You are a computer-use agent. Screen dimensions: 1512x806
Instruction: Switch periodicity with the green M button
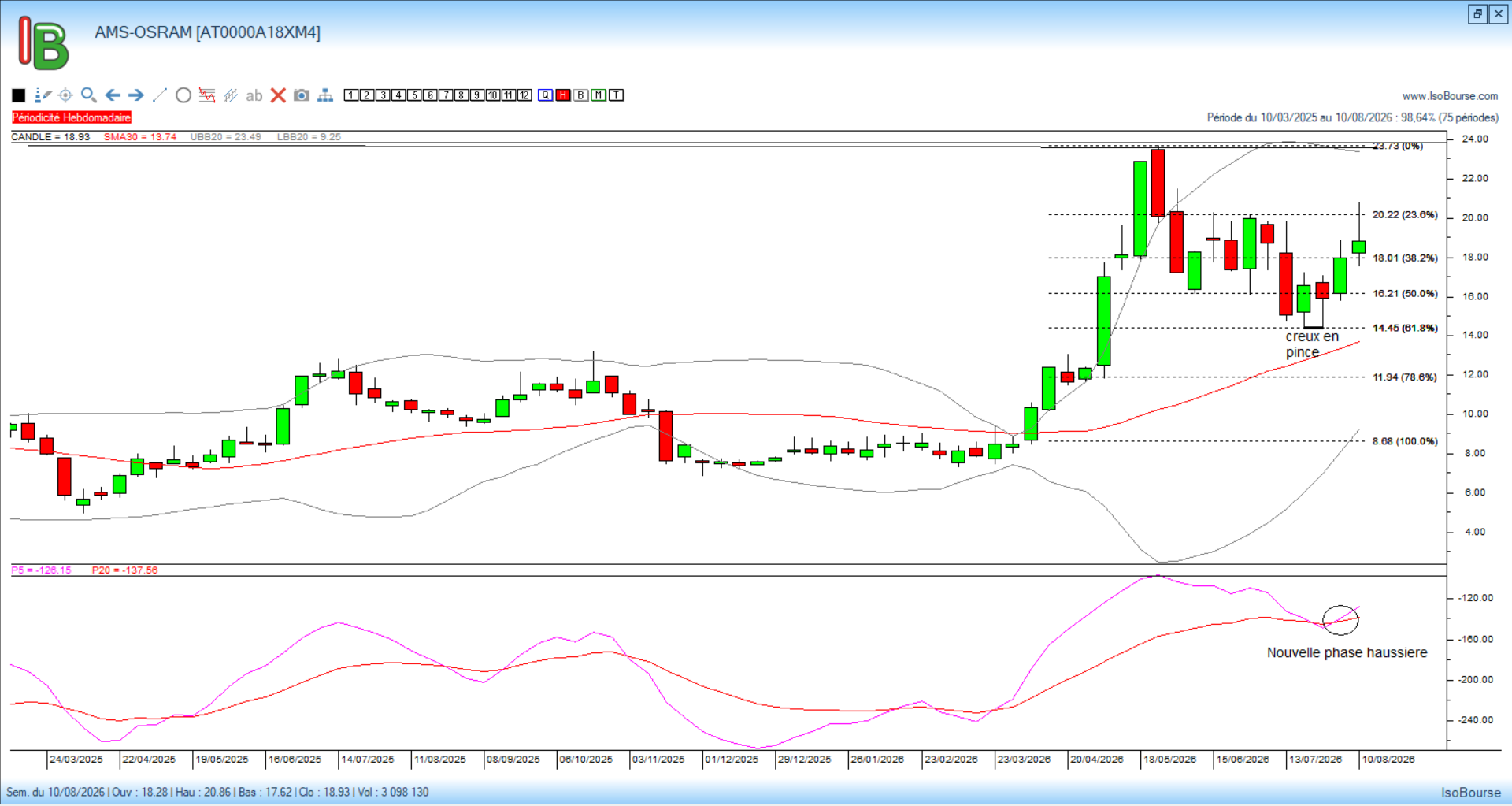[598, 95]
